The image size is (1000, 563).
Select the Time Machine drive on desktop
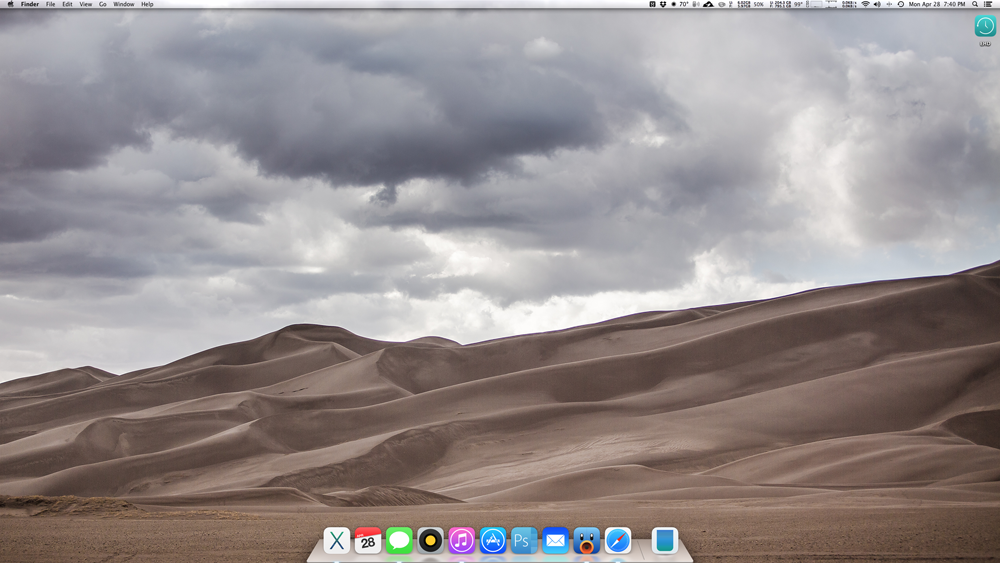985,27
